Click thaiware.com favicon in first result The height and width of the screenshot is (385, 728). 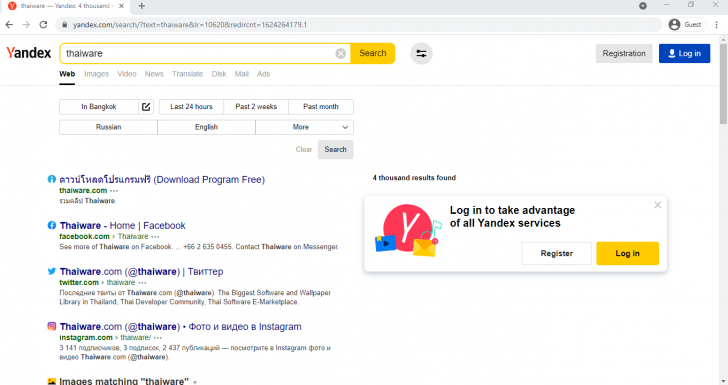[52, 179]
